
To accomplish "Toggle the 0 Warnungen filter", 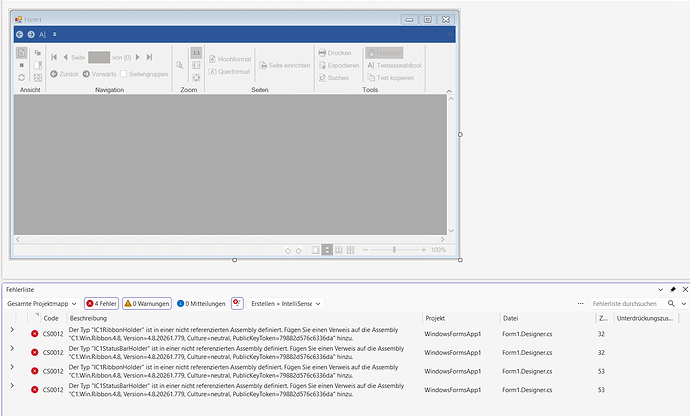I will coord(147,304).
